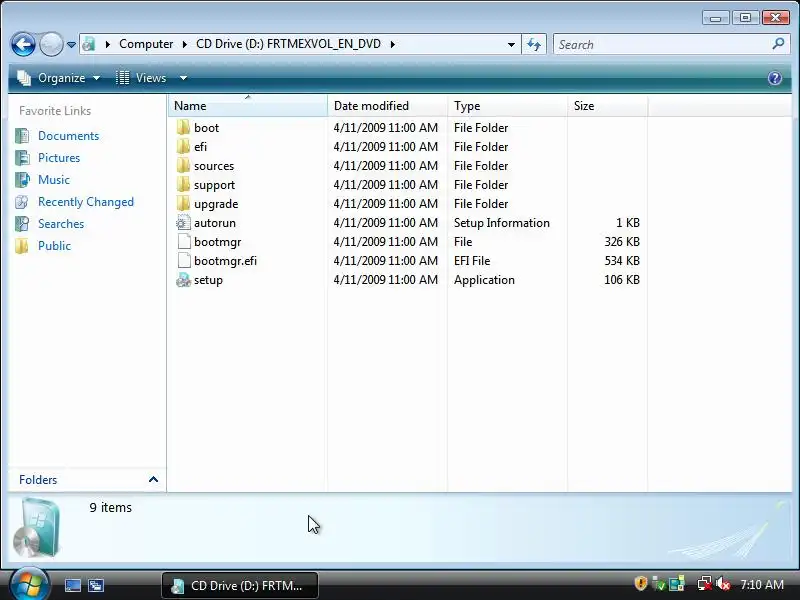Viewport: 800px width, 600px height.
Task: Click the Searches sidebar icon
Action: (x=22, y=223)
